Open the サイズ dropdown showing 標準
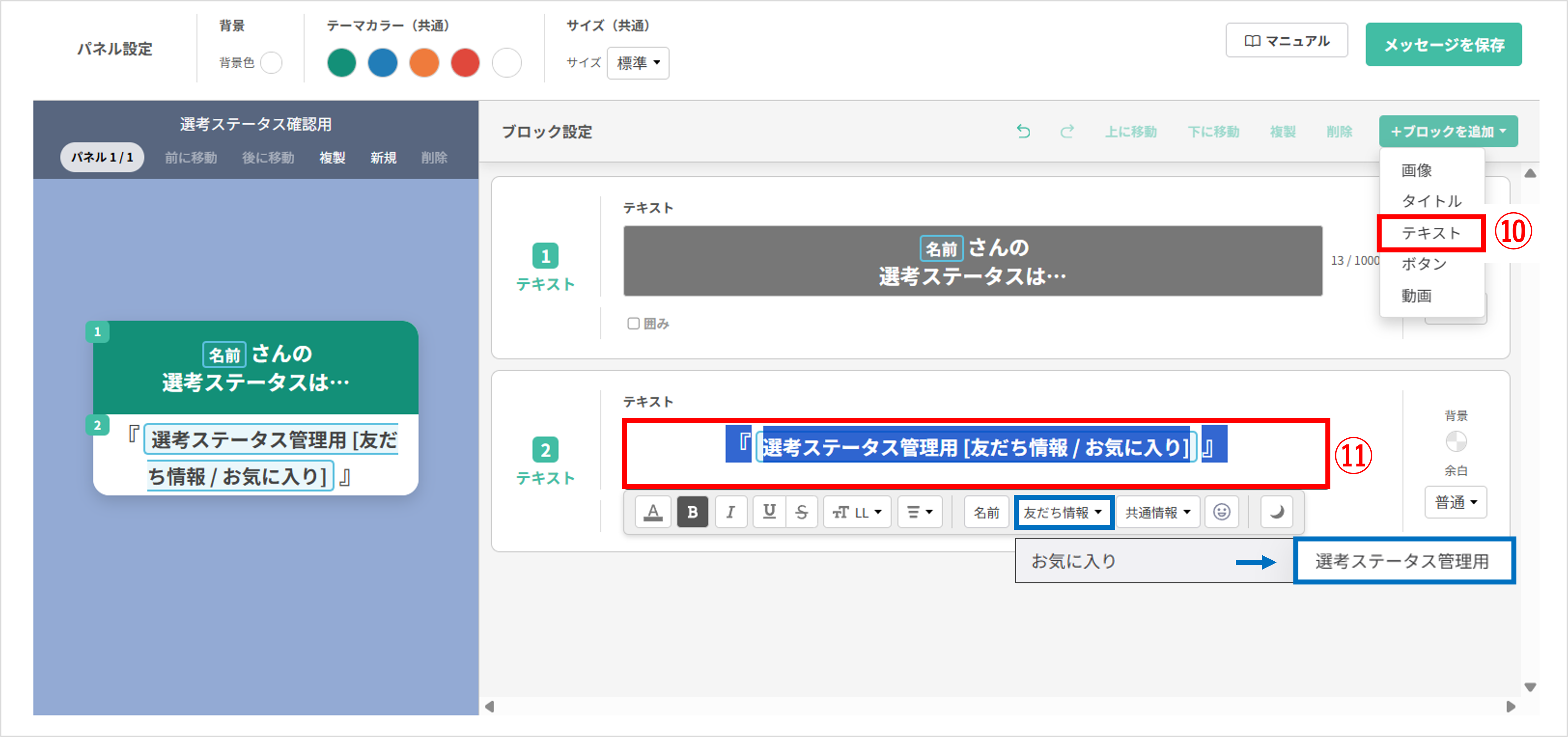The image size is (1568, 737). [x=637, y=63]
